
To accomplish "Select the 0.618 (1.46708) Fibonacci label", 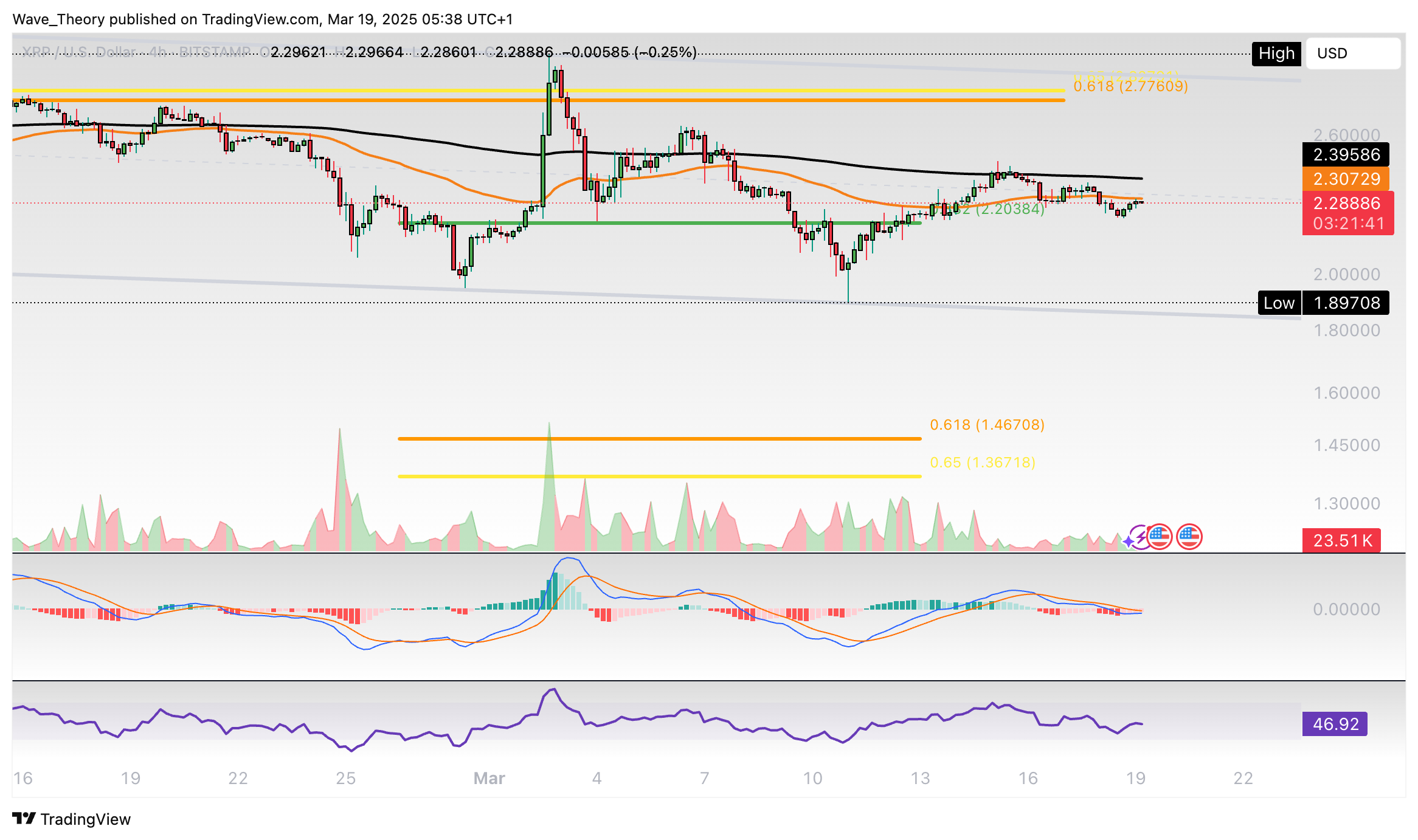I will (x=987, y=425).
